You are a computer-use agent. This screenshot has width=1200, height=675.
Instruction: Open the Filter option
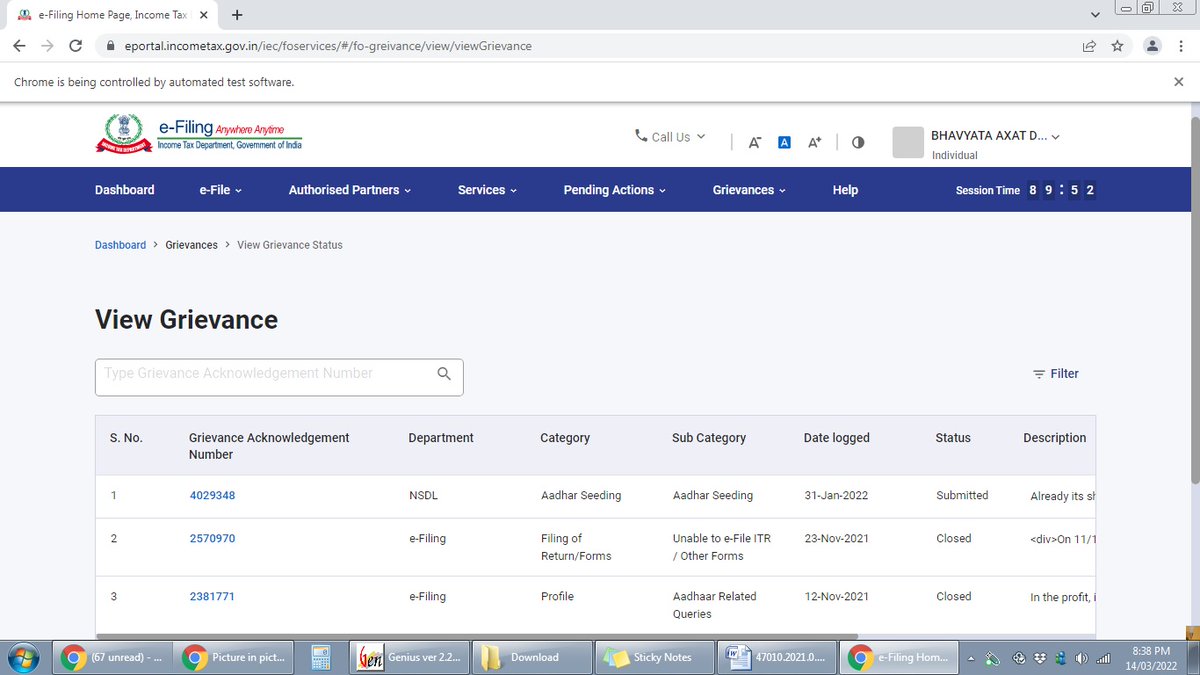[x=1056, y=373]
